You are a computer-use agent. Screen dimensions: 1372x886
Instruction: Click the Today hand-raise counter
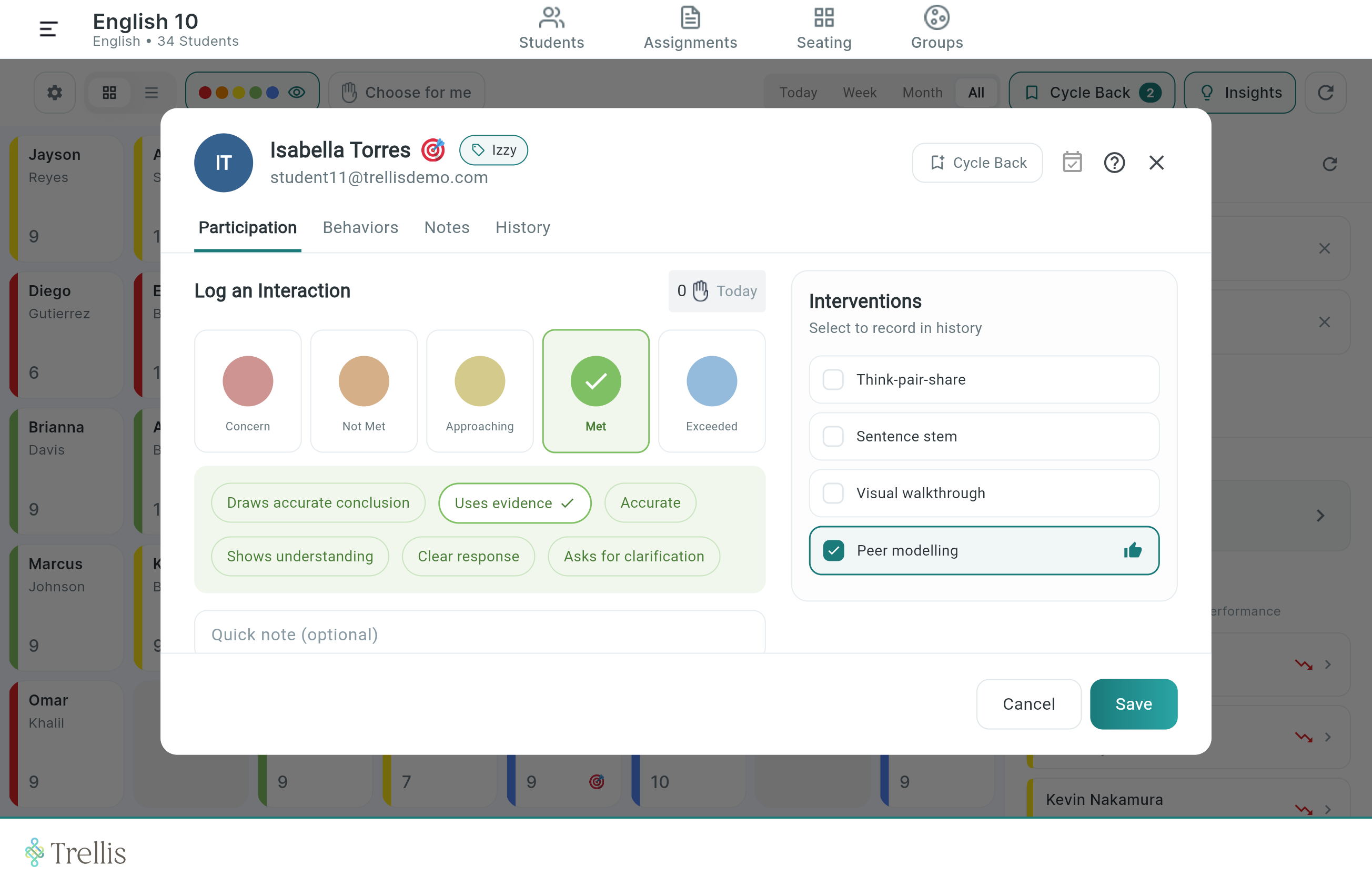[x=717, y=291]
